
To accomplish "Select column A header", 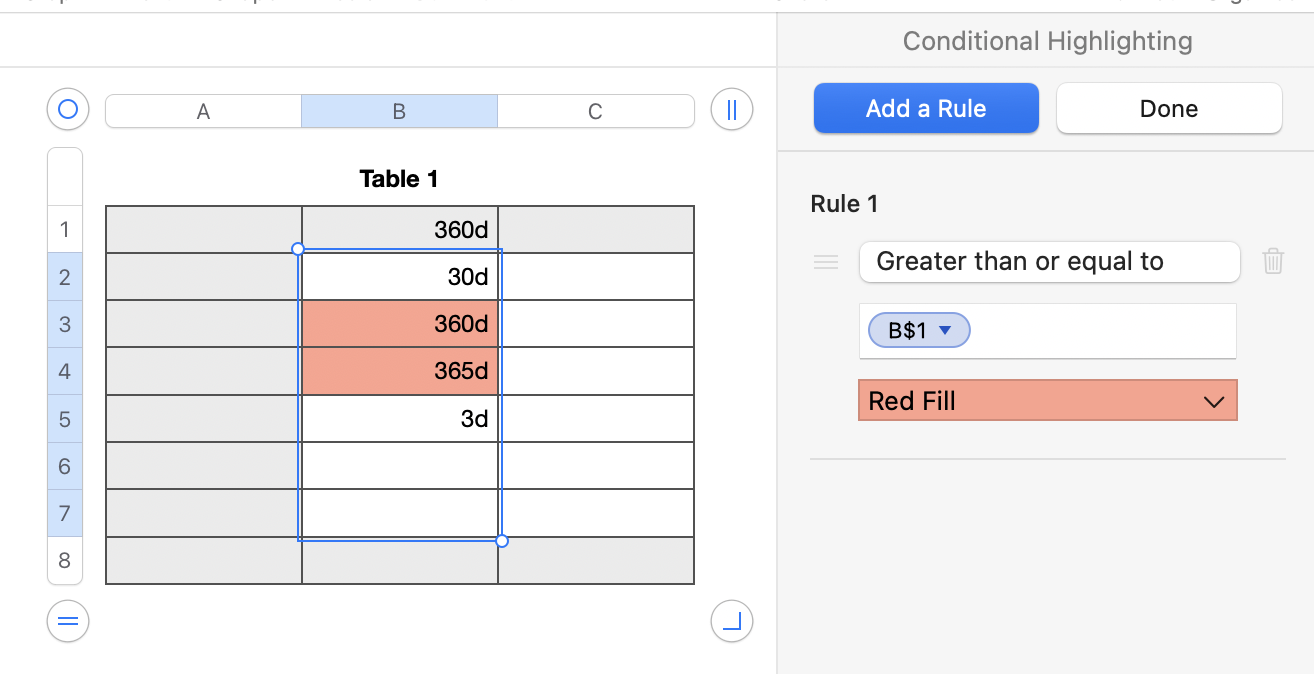I will (x=203, y=111).
